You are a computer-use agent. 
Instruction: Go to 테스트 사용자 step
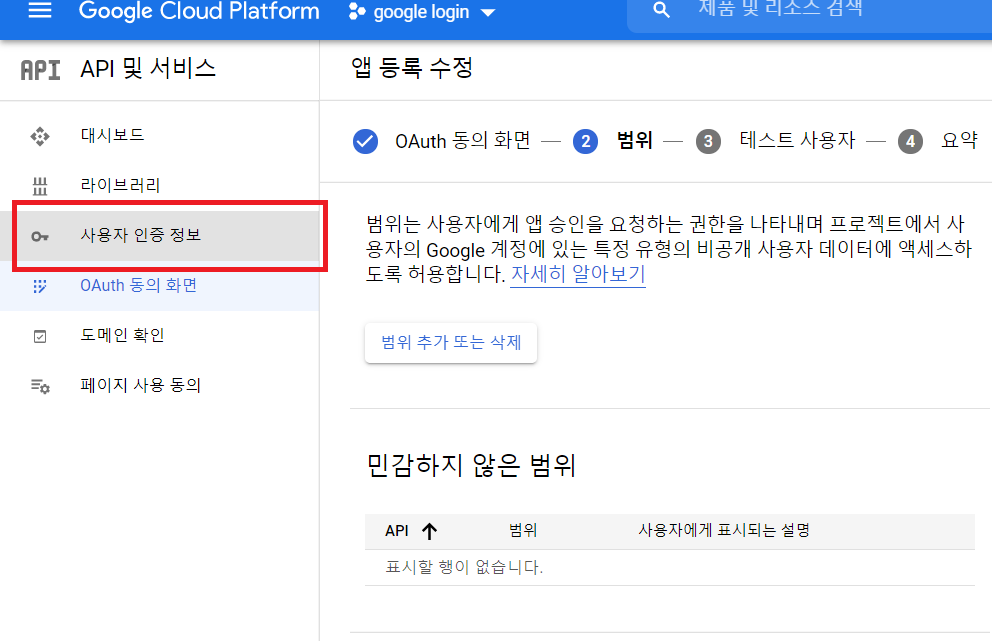pyautogui.click(x=797, y=140)
